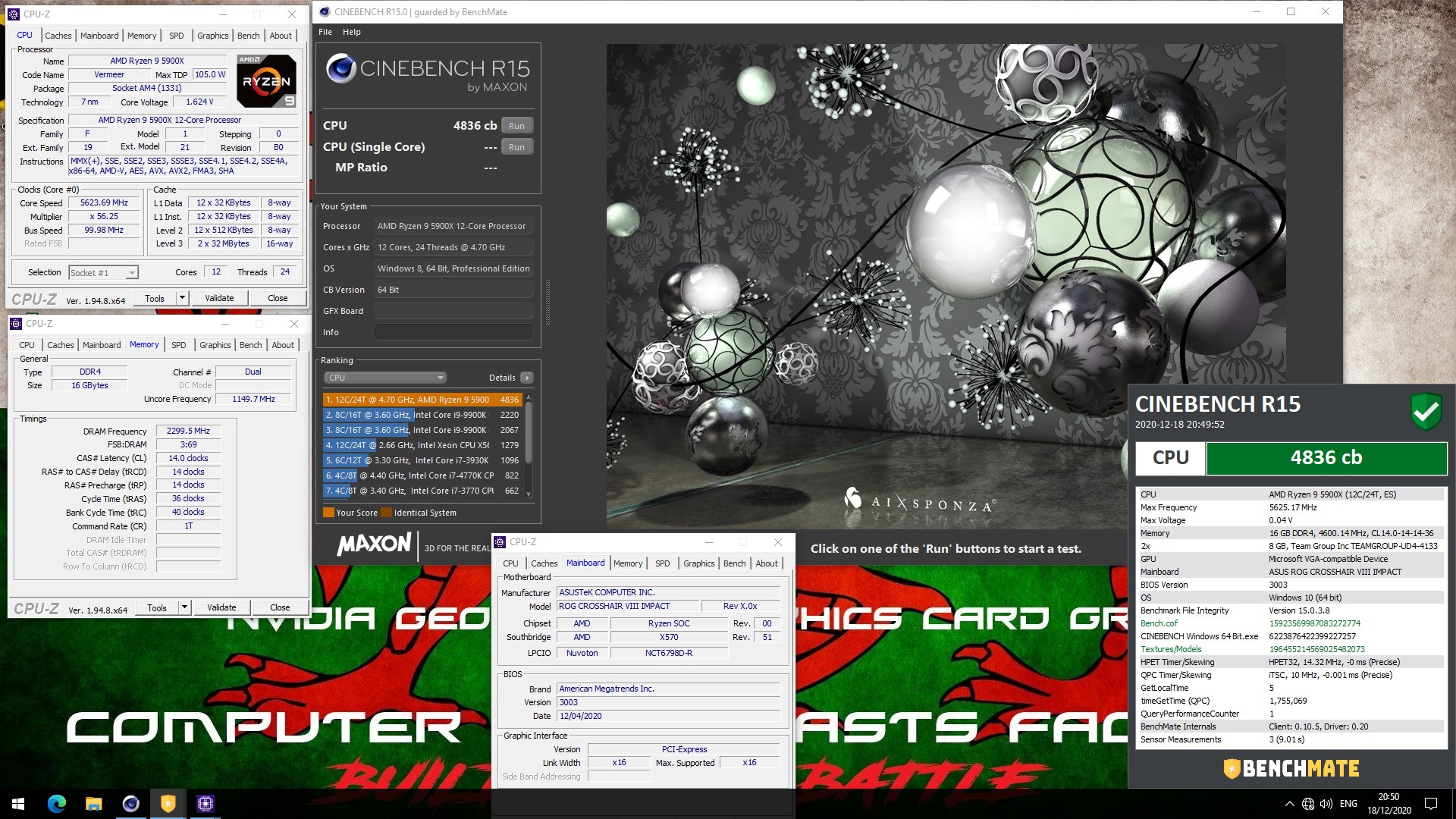The image size is (1456, 819).
Task: Switch to Memory tab in top CPU-Z
Action: [142, 36]
